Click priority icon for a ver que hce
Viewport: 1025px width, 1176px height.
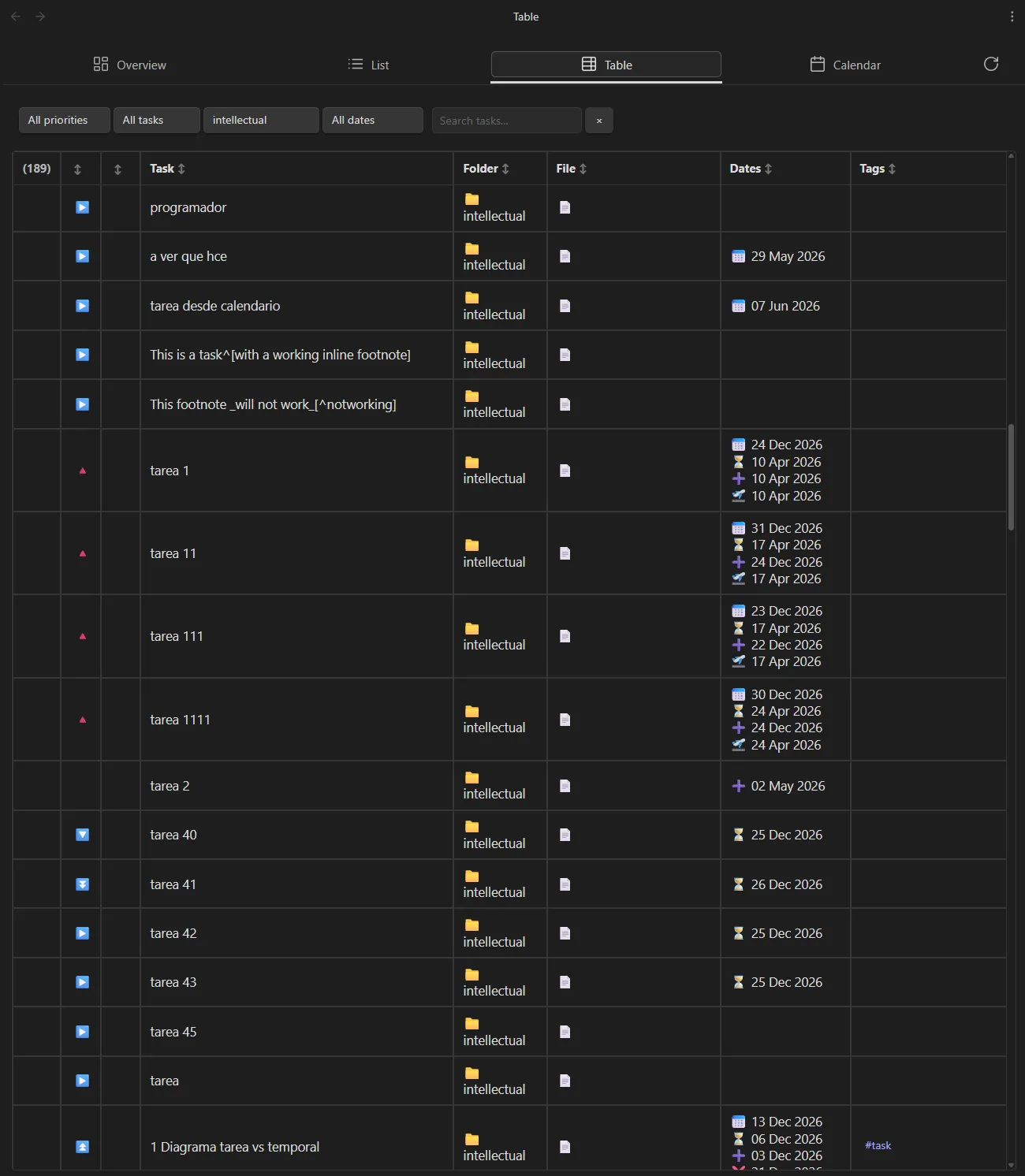[82, 256]
